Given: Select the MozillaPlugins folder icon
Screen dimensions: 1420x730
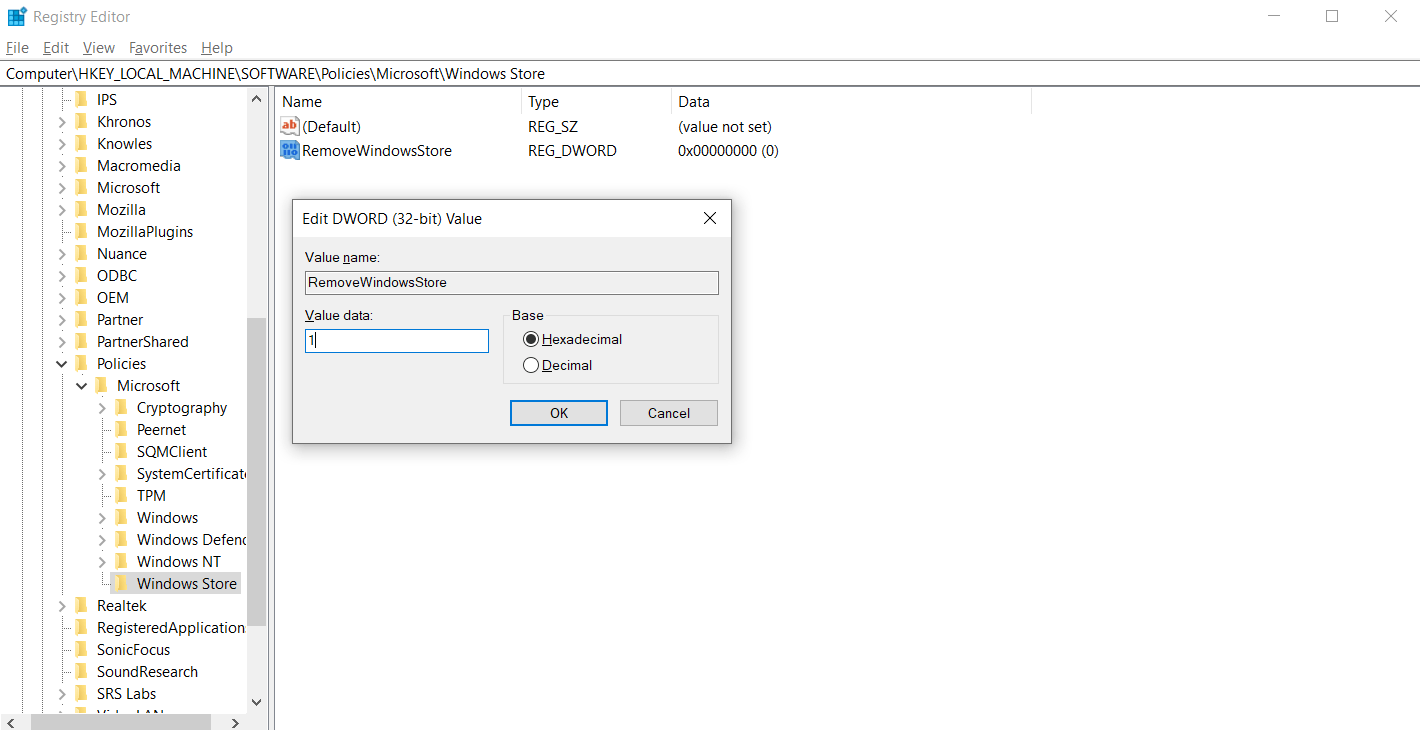Looking at the screenshot, I should point(82,231).
